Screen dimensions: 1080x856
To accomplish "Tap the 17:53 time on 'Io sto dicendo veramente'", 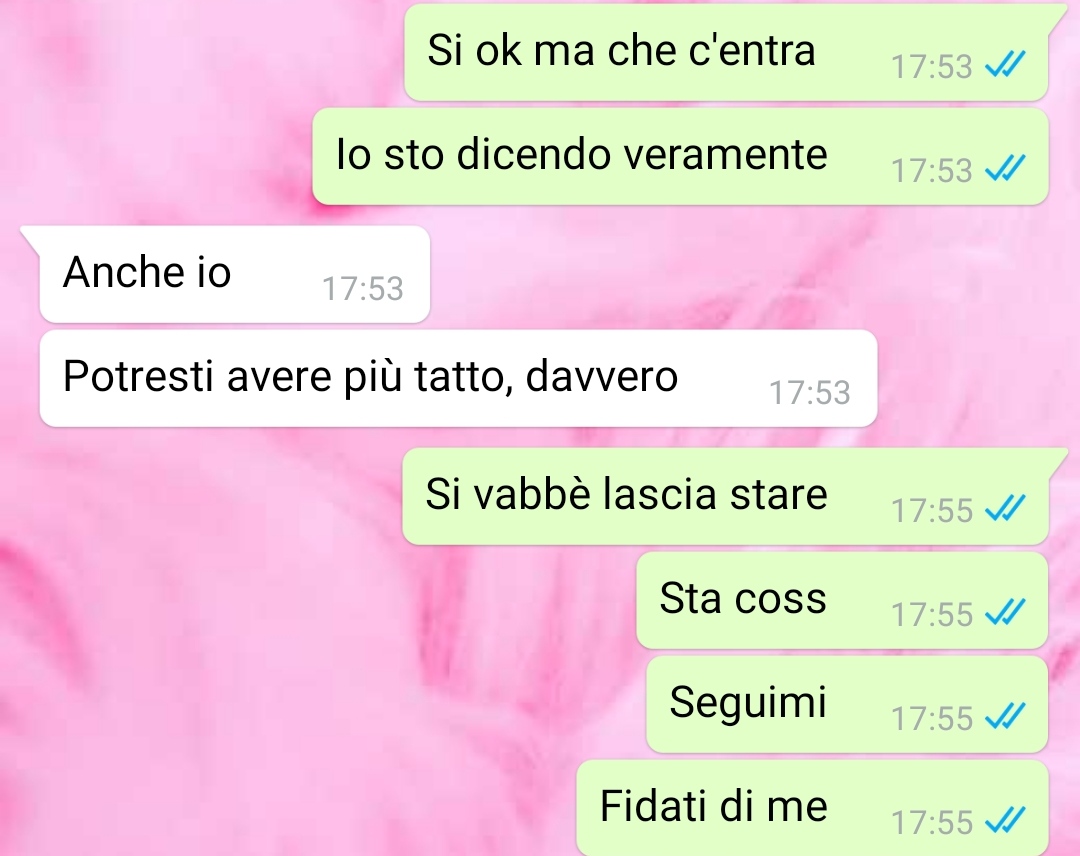I will pyautogui.click(x=931, y=171).
